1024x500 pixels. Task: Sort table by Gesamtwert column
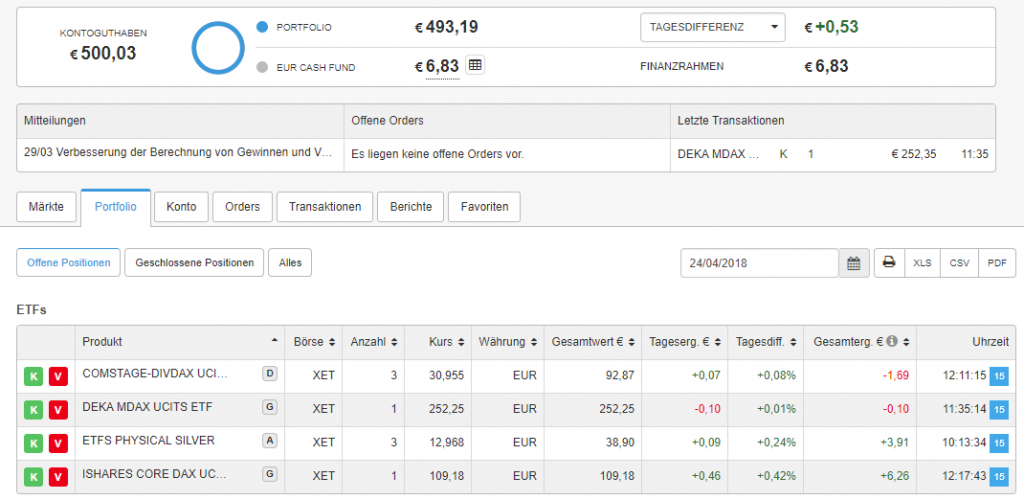[590, 342]
